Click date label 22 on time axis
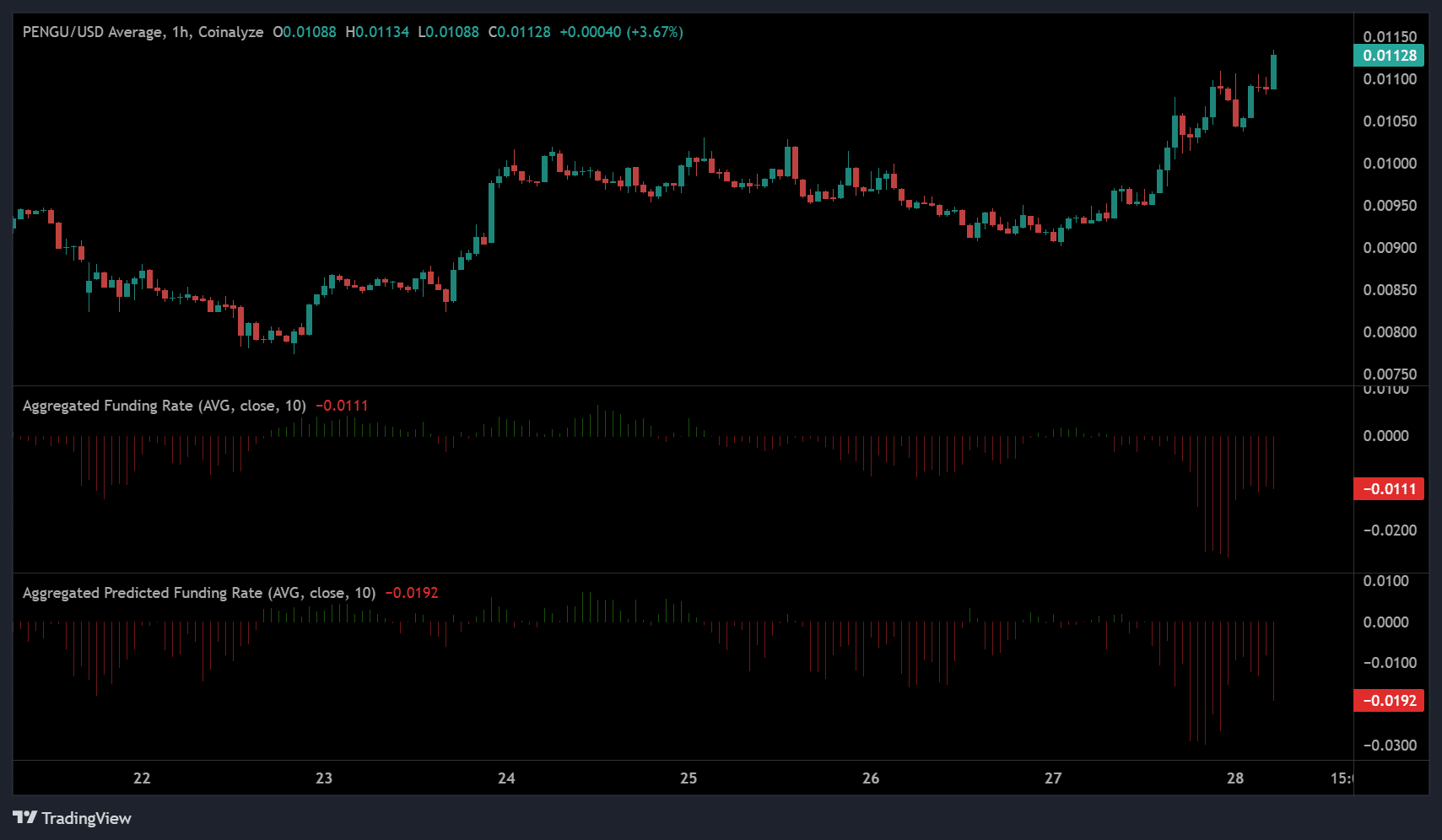This screenshot has height=840, width=1442. click(142, 778)
